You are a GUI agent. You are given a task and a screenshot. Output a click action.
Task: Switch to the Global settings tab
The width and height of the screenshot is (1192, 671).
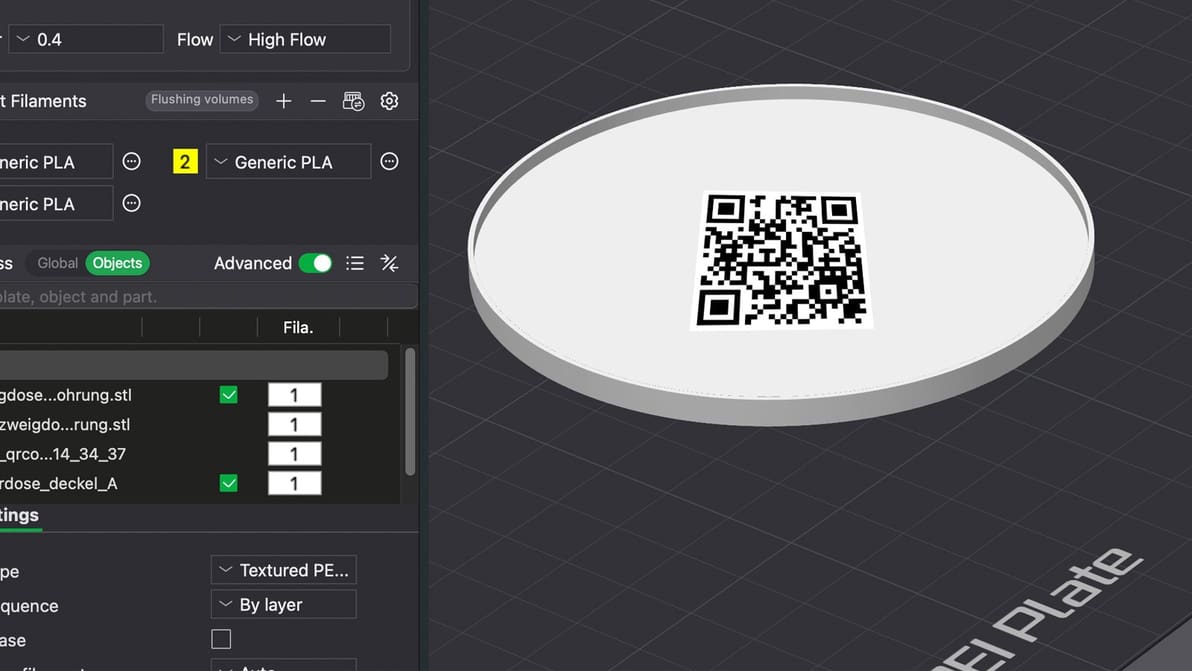coord(57,263)
